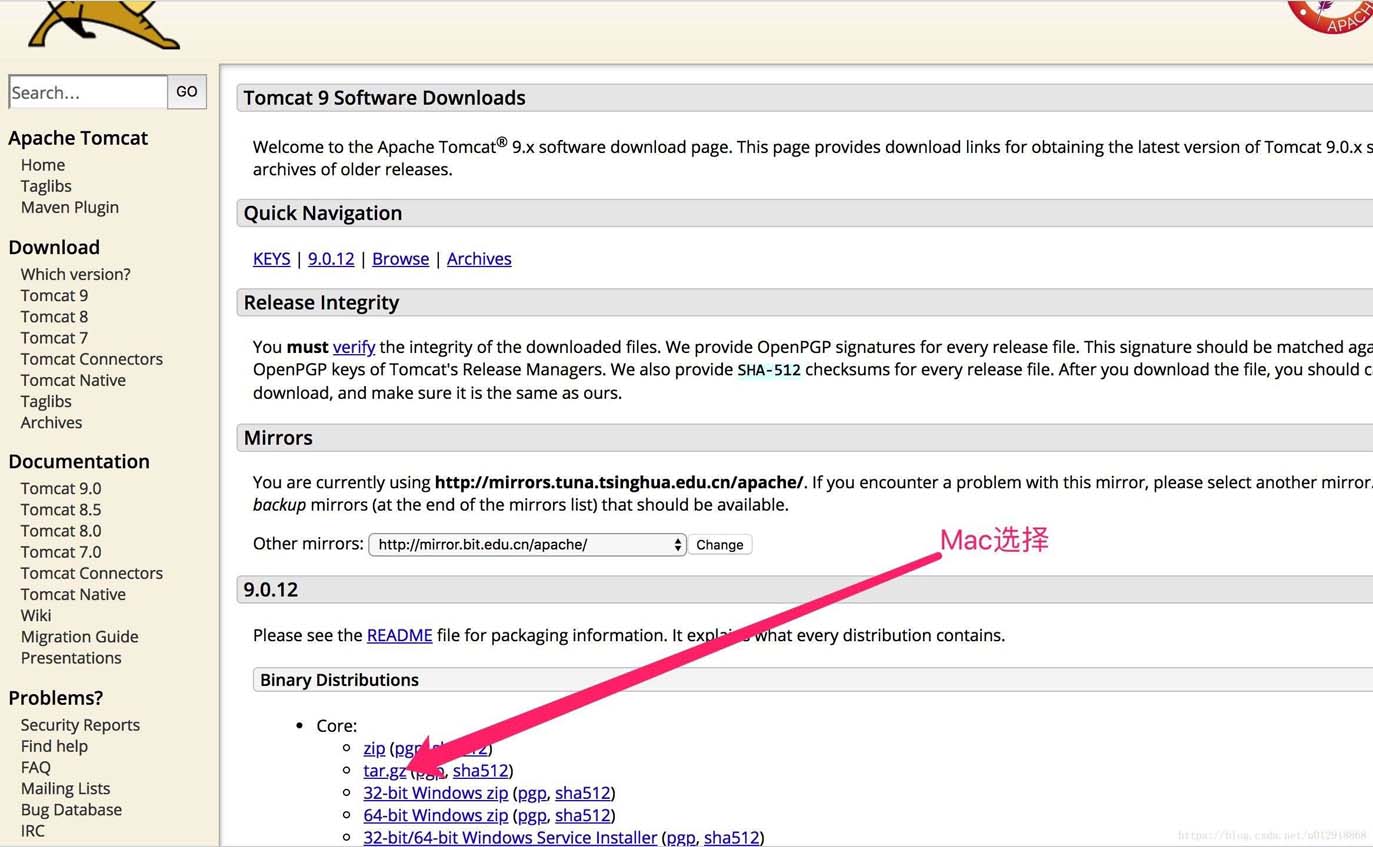The width and height of the screenshot is (1373, 847).
Task: Download the Core tar.gz distribution
Action: tap(384, 771)
